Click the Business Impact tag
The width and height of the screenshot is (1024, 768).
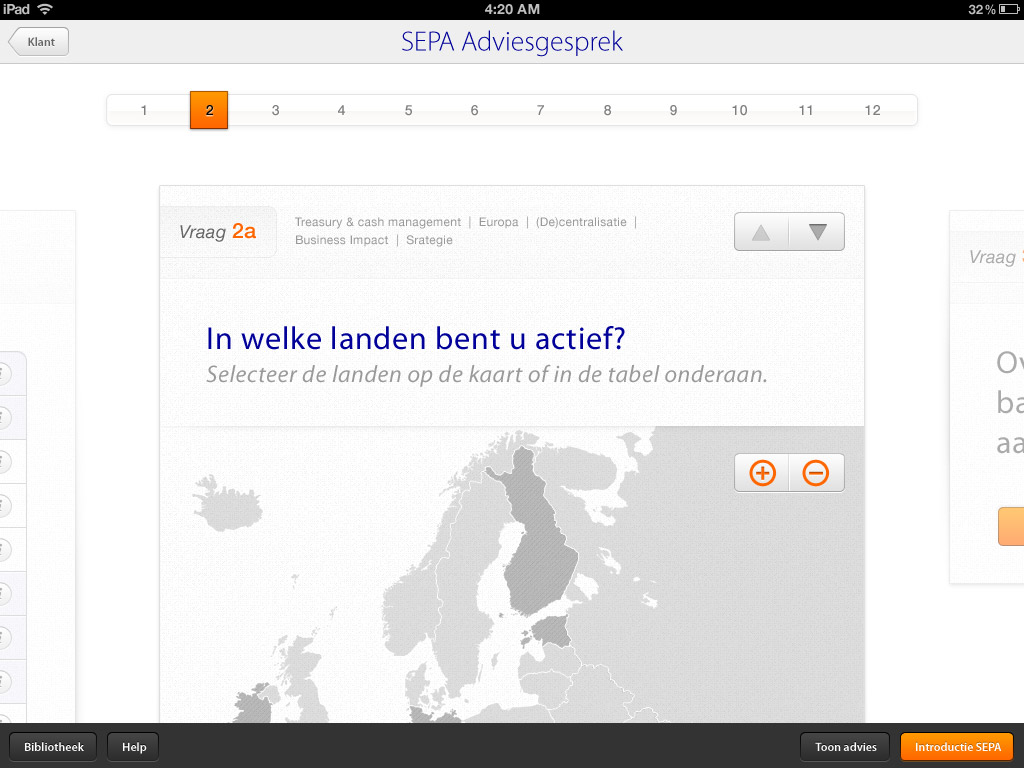[342, 240]
